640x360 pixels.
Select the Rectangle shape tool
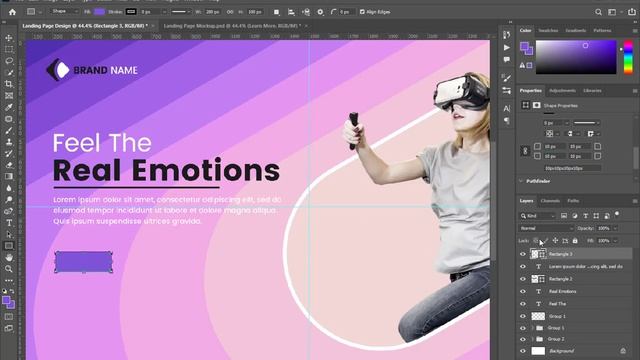coord(9,246)
